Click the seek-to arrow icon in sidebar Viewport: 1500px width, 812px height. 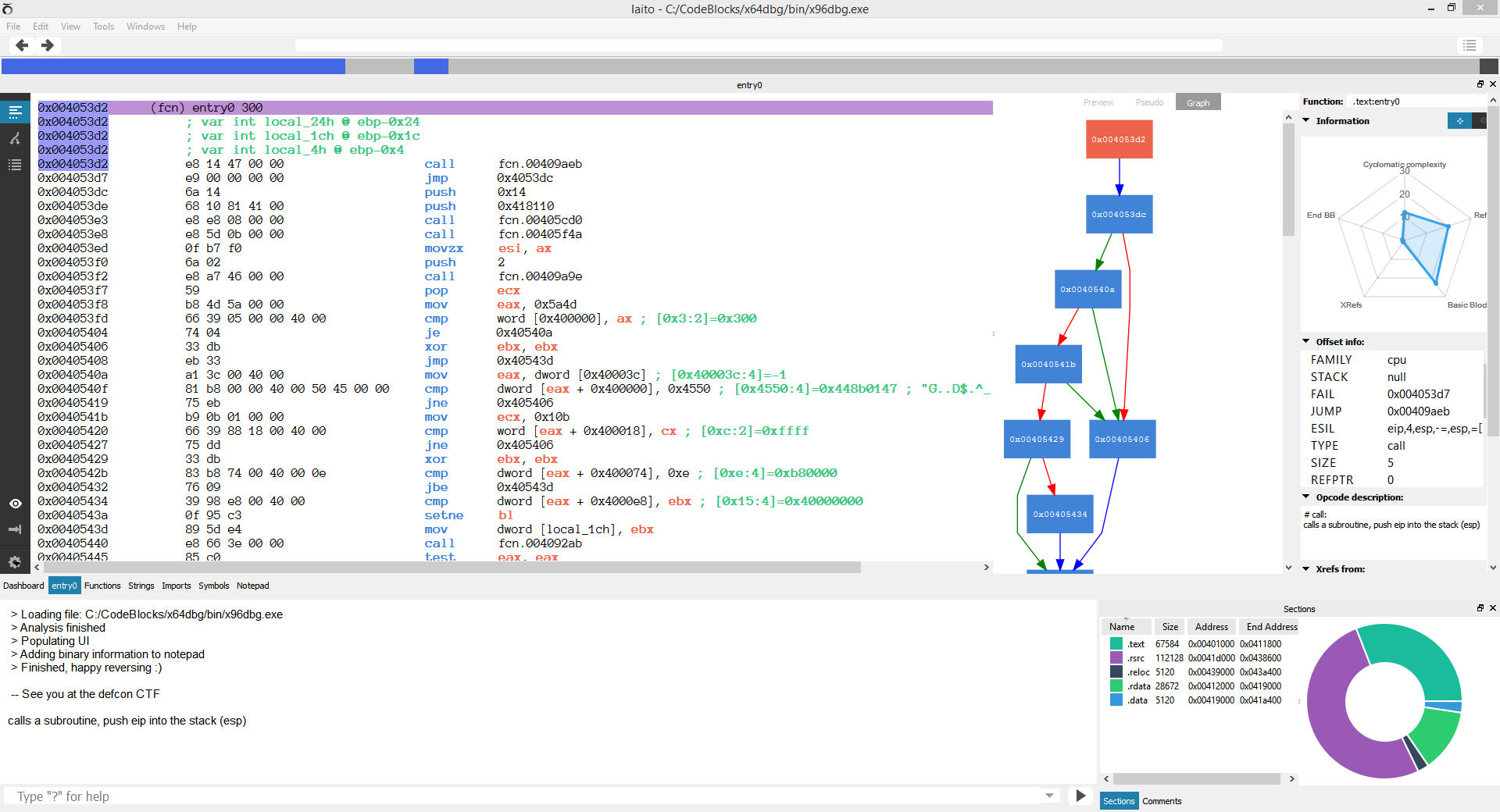click(x=15, y=529)
